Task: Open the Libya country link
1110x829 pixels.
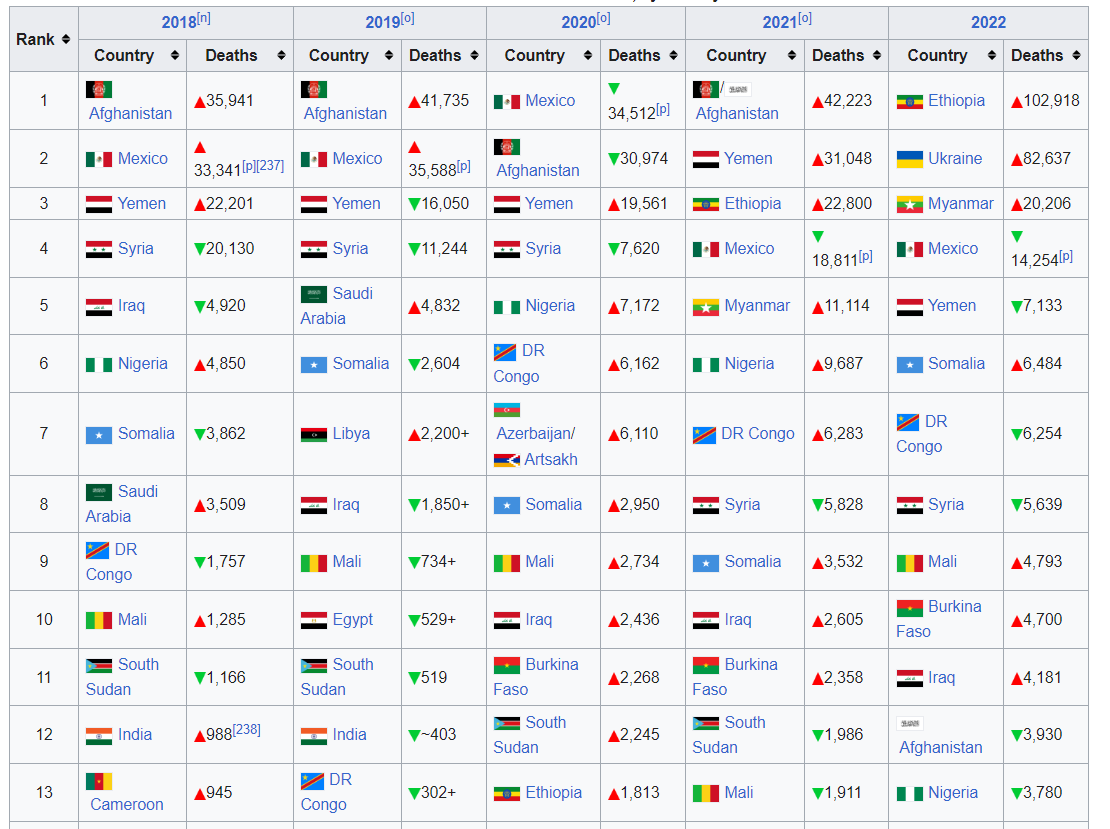Action: tap(351, 434)
